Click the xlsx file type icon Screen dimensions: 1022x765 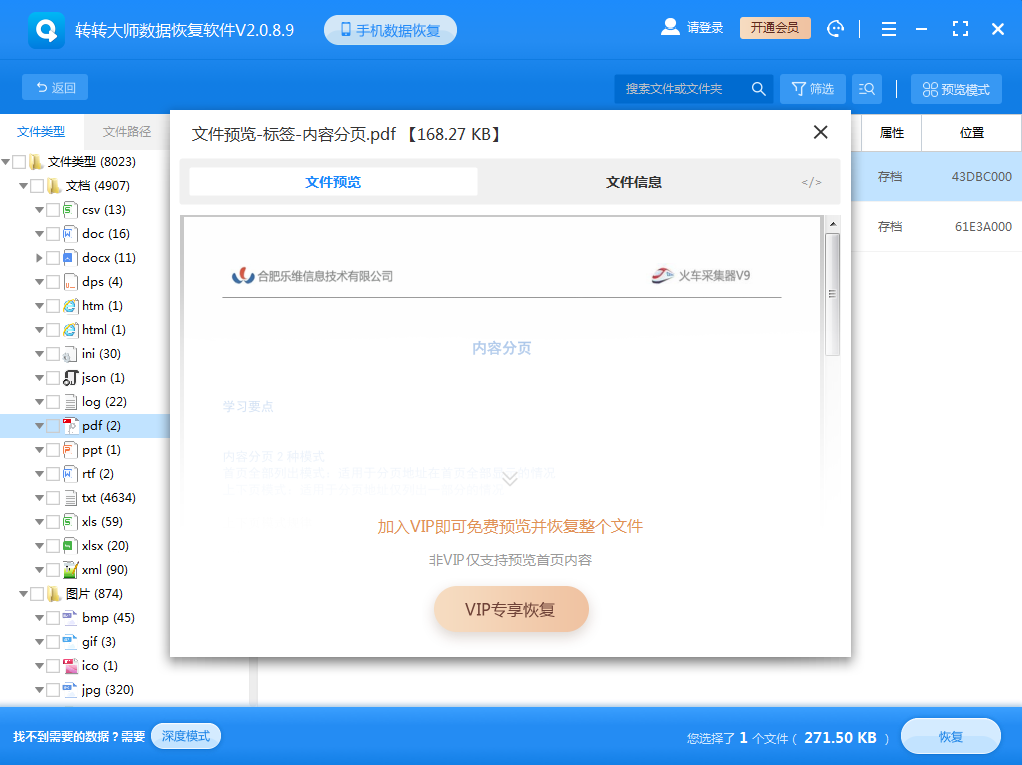click(70, 546)
